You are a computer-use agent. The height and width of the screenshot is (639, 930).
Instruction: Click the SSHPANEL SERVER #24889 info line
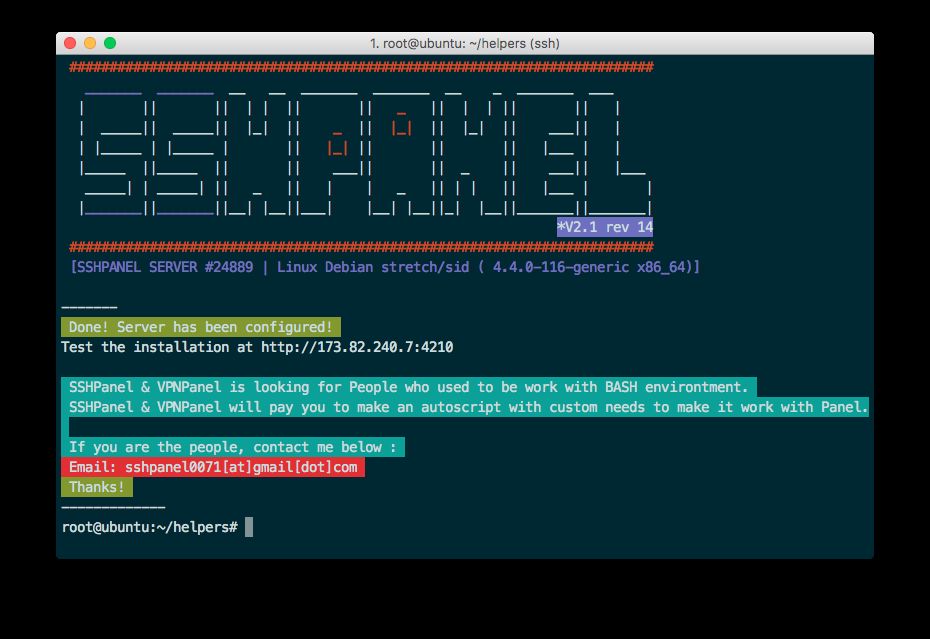385,267
